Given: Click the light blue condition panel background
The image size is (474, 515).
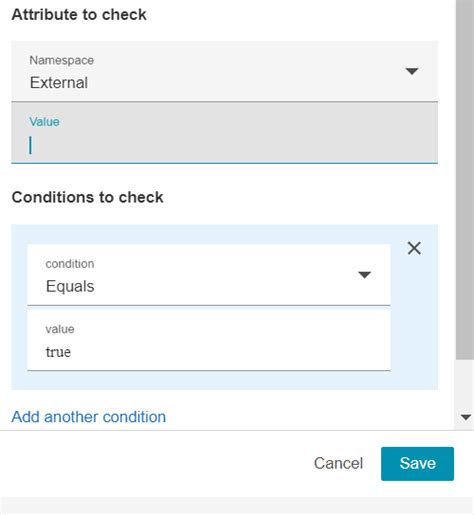Looking at the screenshot, I should (224, 381).
